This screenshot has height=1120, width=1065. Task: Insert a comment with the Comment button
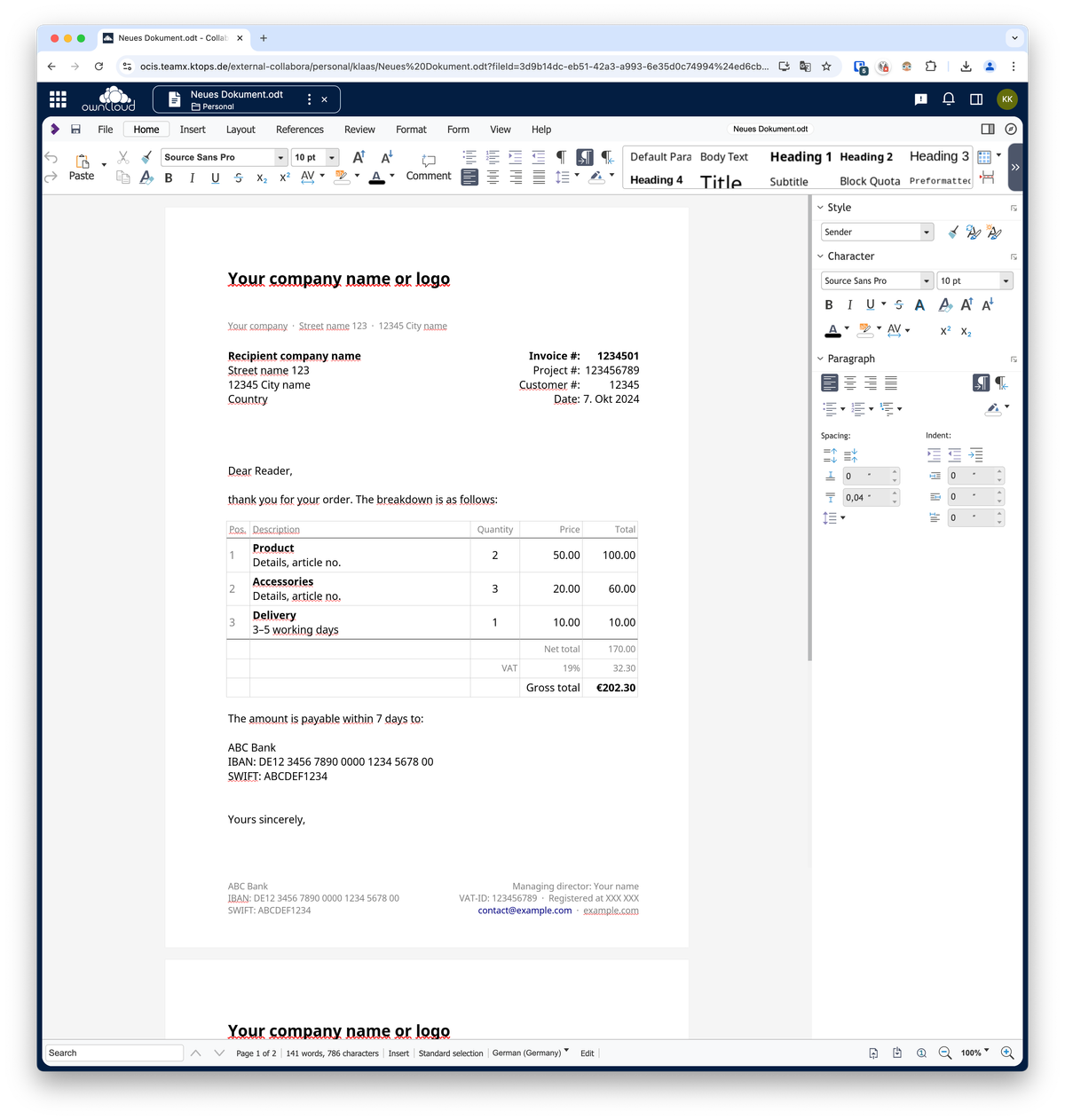(x=429, y=166)
